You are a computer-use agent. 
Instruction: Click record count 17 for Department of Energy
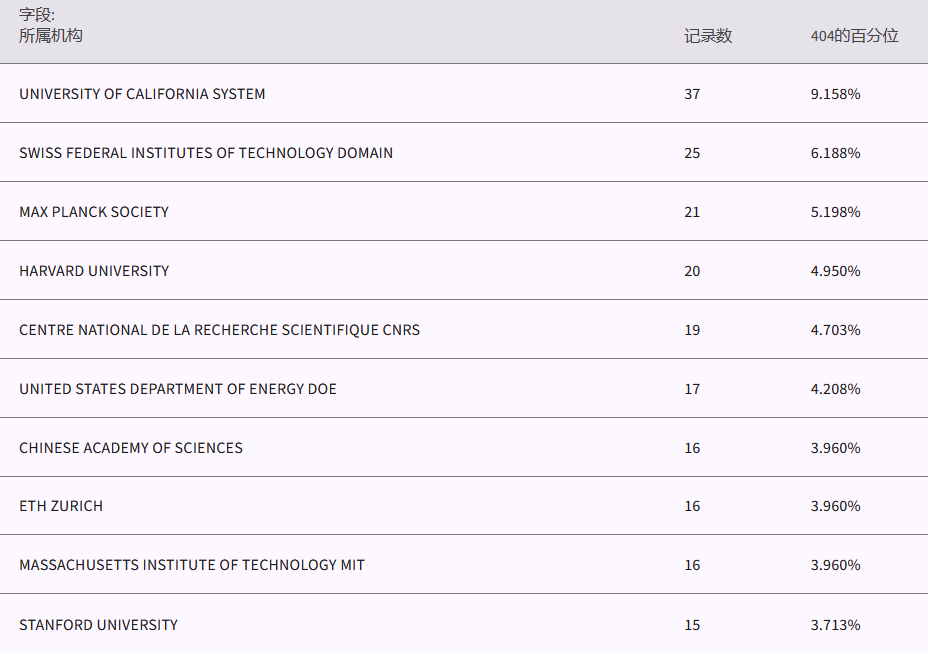click(692, 389)
